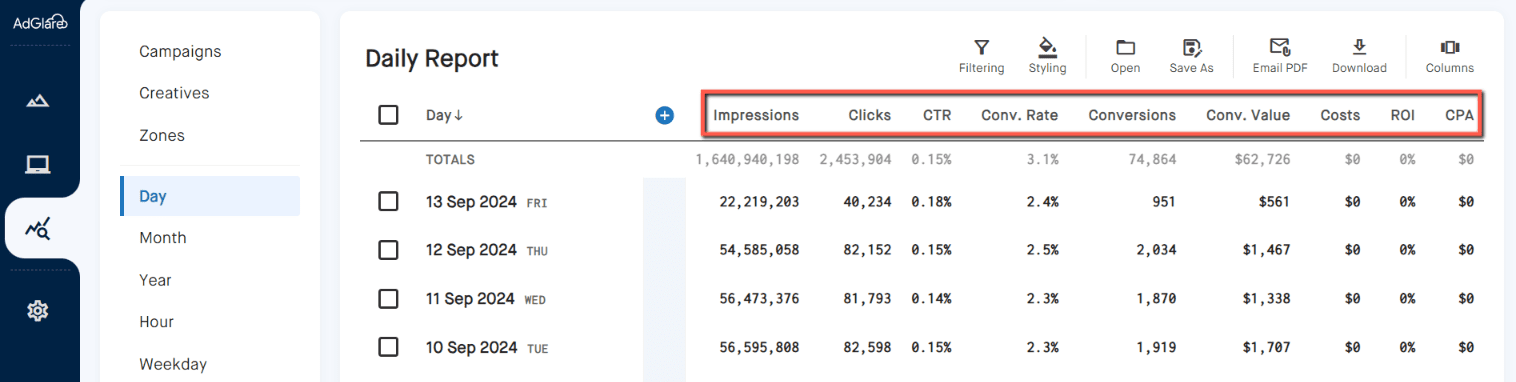The image size is (1516, 382).
Task: Click conversion value $1,338
Action: coord(1267,298)
